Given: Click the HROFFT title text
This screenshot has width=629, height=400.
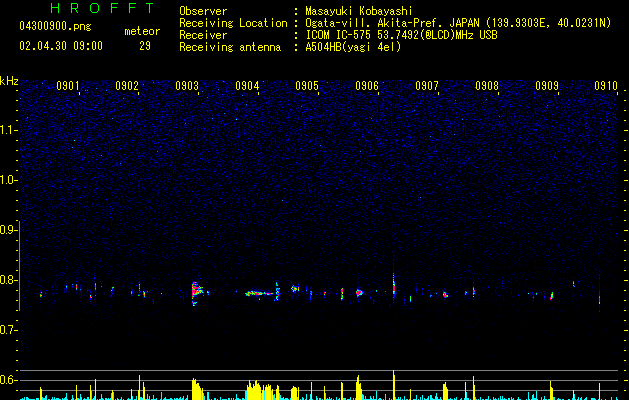Looking at the screenshot, I should 102,8.
